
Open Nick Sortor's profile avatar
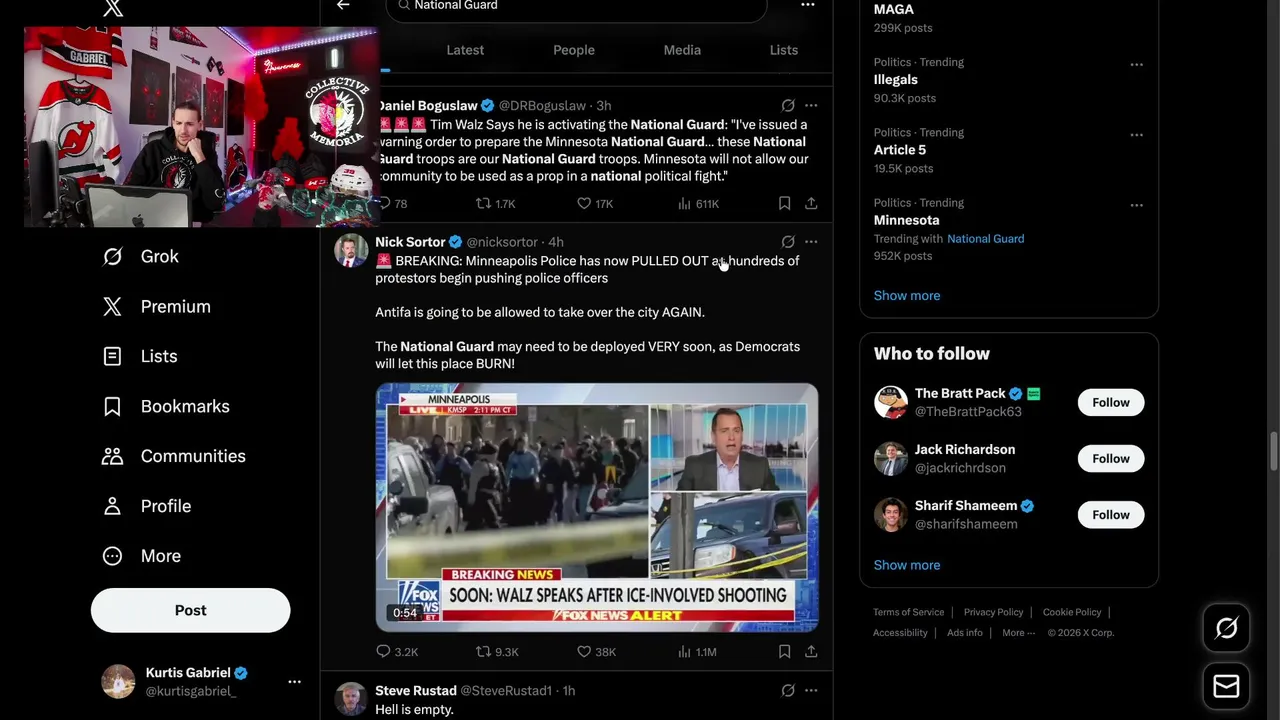click(351, 251)
